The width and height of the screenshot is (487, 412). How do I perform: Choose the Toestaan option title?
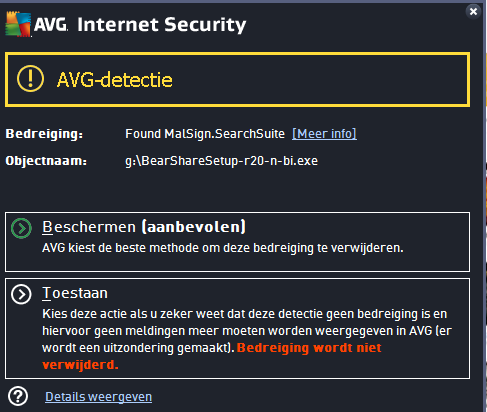click(75, 293)
